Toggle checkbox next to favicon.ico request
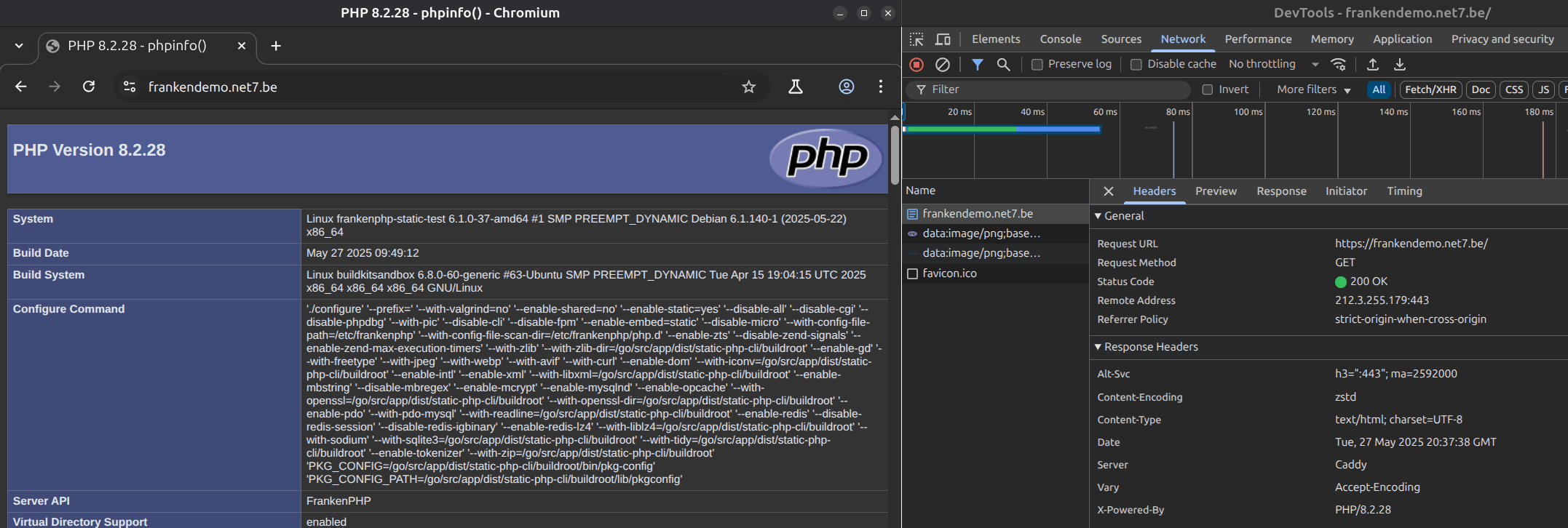1568x528 pixels. click(x=912, y=273)
